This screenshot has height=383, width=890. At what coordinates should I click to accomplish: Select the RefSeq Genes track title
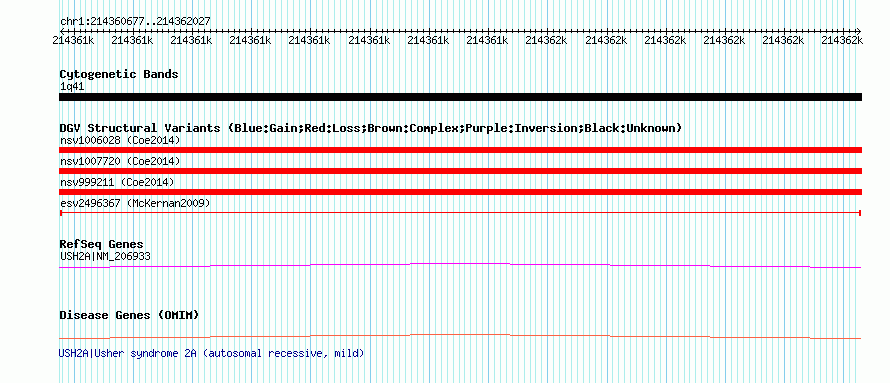click(101, 244)
